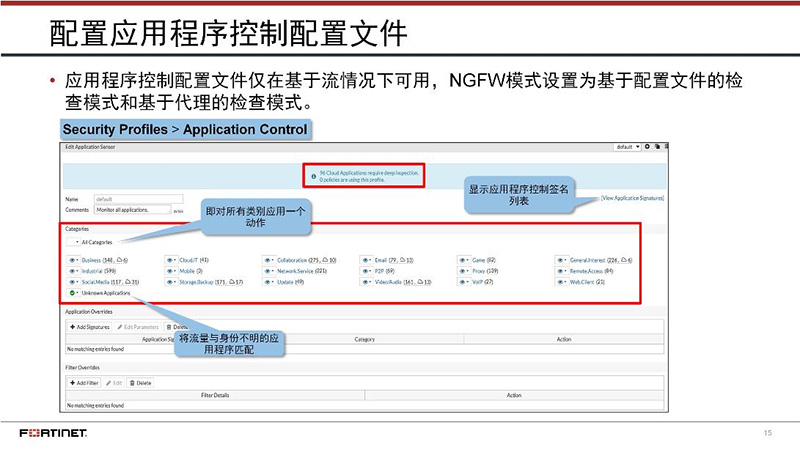Open View Application Signatures link
800x450 pixels.
click(632, 198)
